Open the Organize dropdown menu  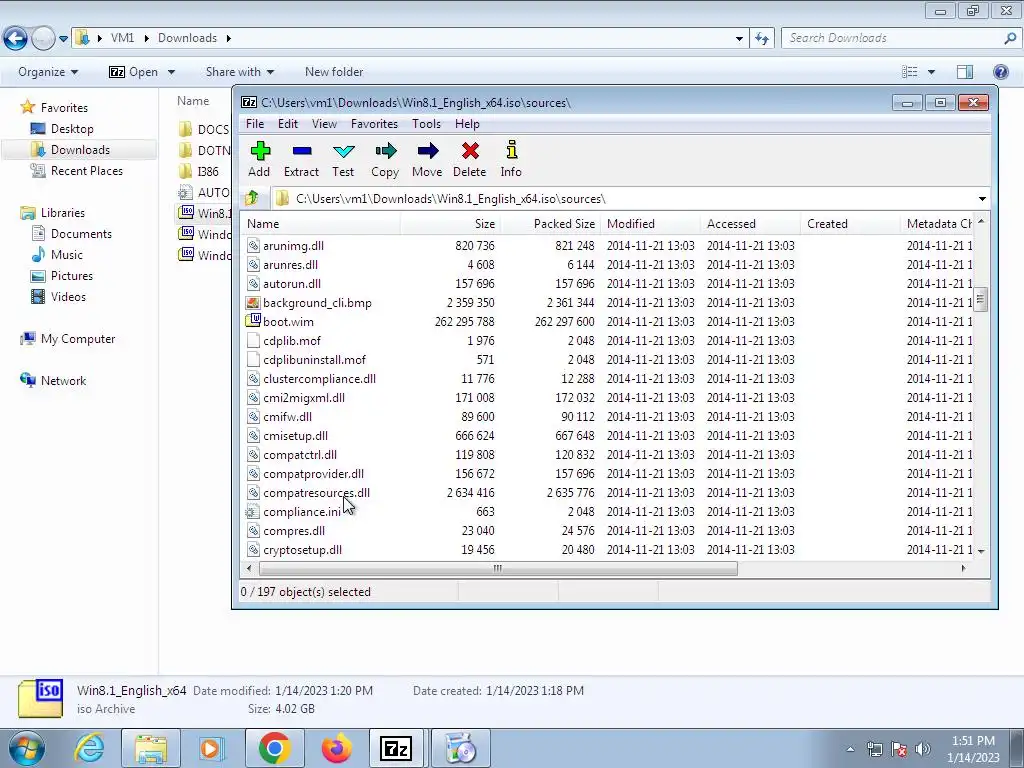pyautogui.click(x=48, y=72)
